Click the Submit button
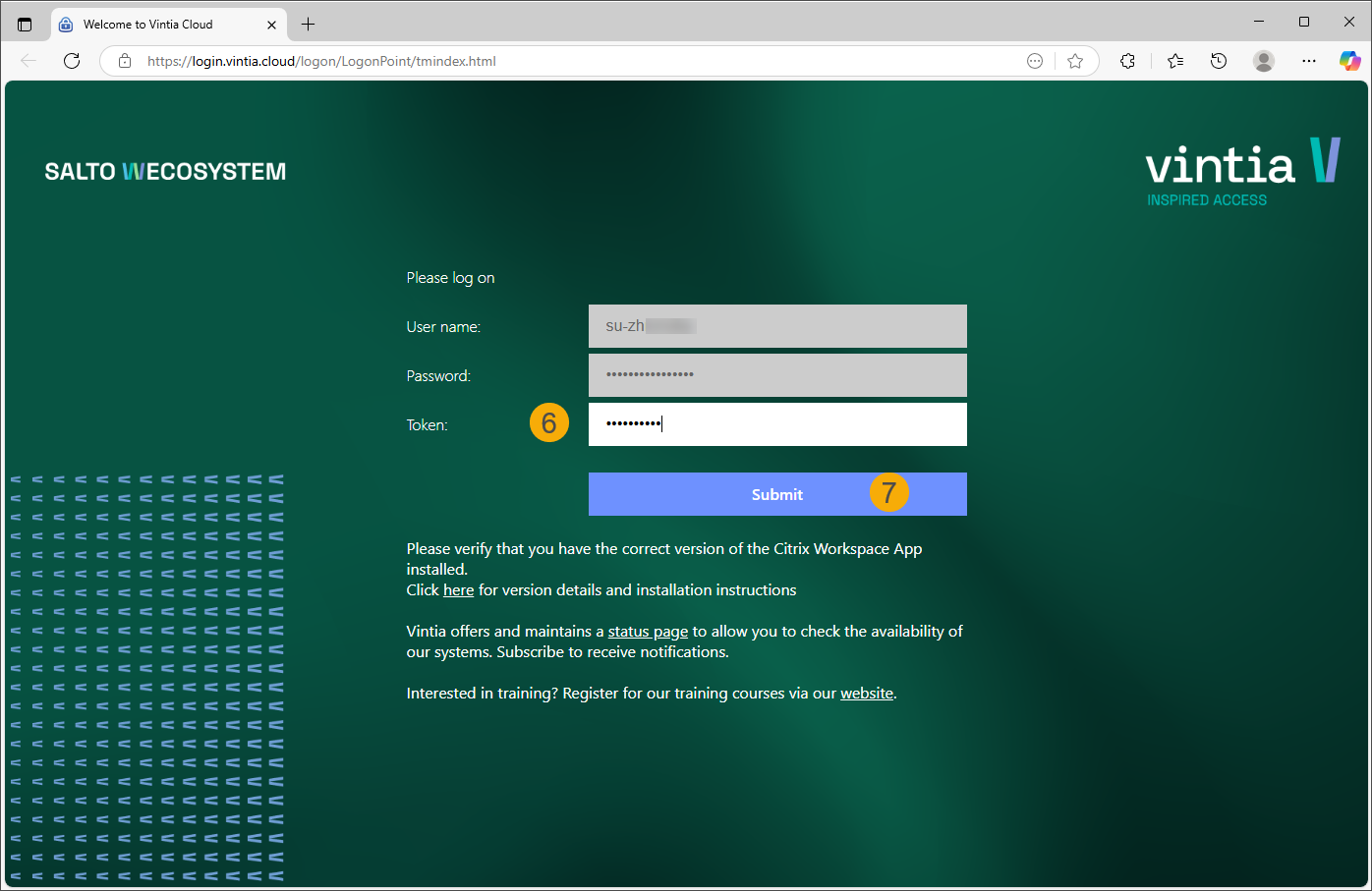The image size is (1372, 891). pyautogui.click(x=777, y=494)
